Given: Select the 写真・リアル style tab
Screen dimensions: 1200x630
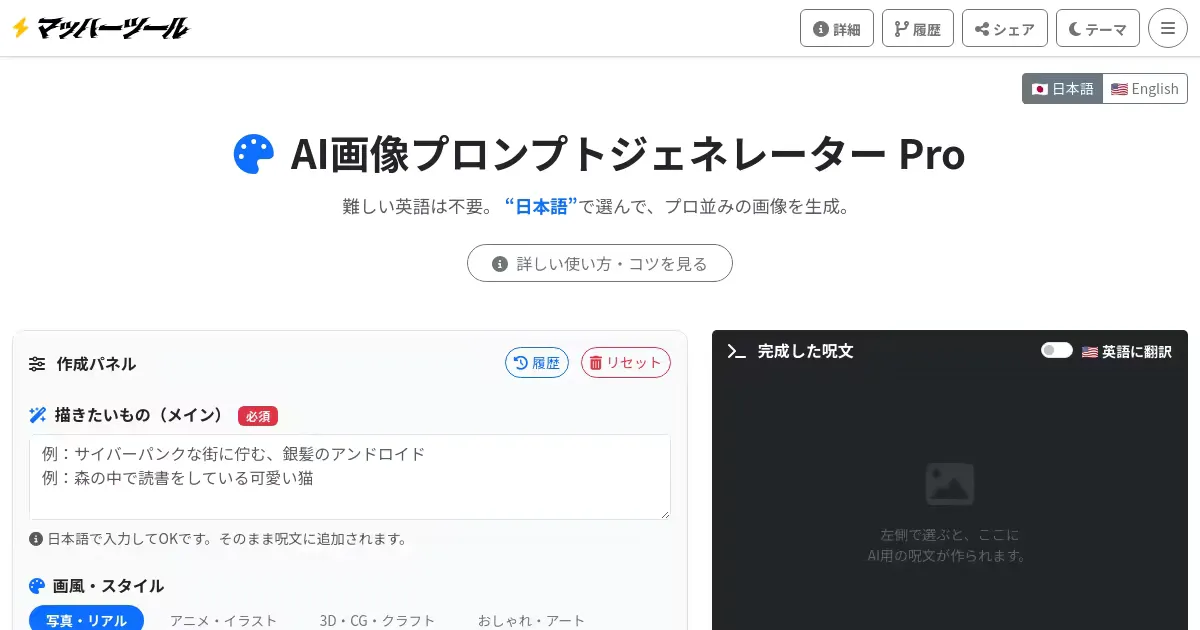Looking at the screenshot, I should click(x=86, y=620).
